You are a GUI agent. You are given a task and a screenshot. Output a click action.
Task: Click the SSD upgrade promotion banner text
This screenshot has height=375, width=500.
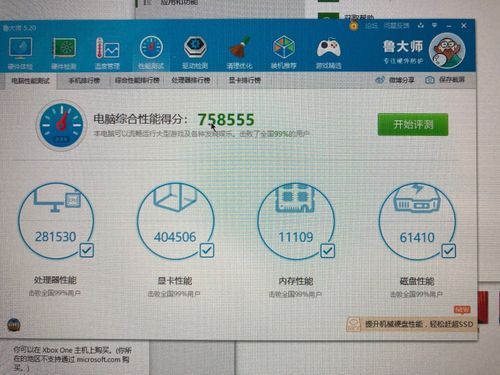[x=419, y=324]
